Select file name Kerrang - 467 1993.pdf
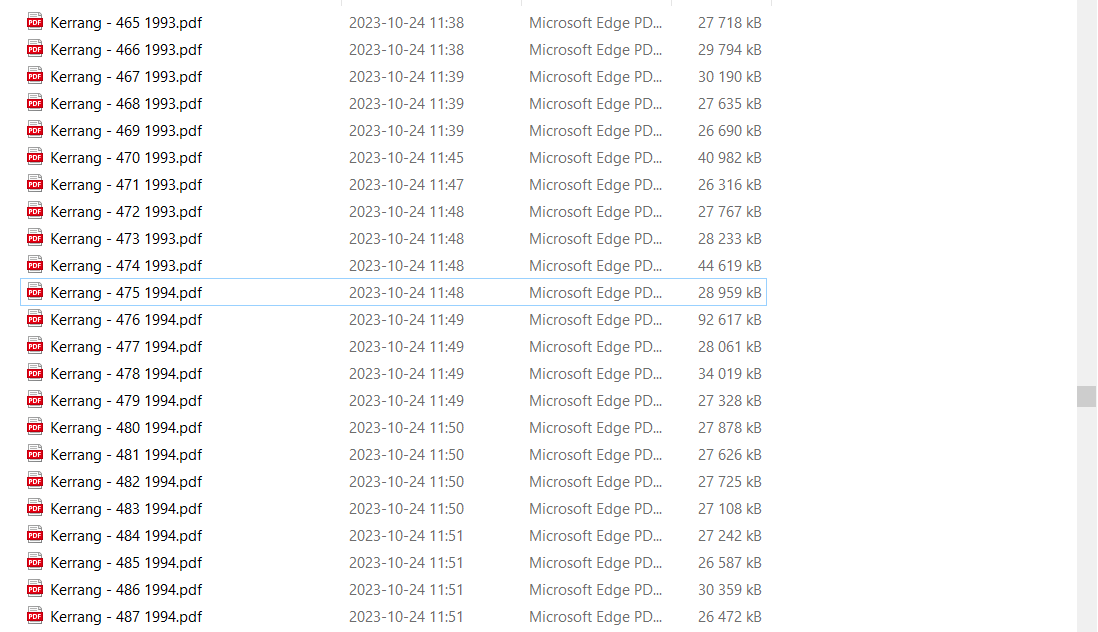 pyautogui.click(x=126, y=76)
